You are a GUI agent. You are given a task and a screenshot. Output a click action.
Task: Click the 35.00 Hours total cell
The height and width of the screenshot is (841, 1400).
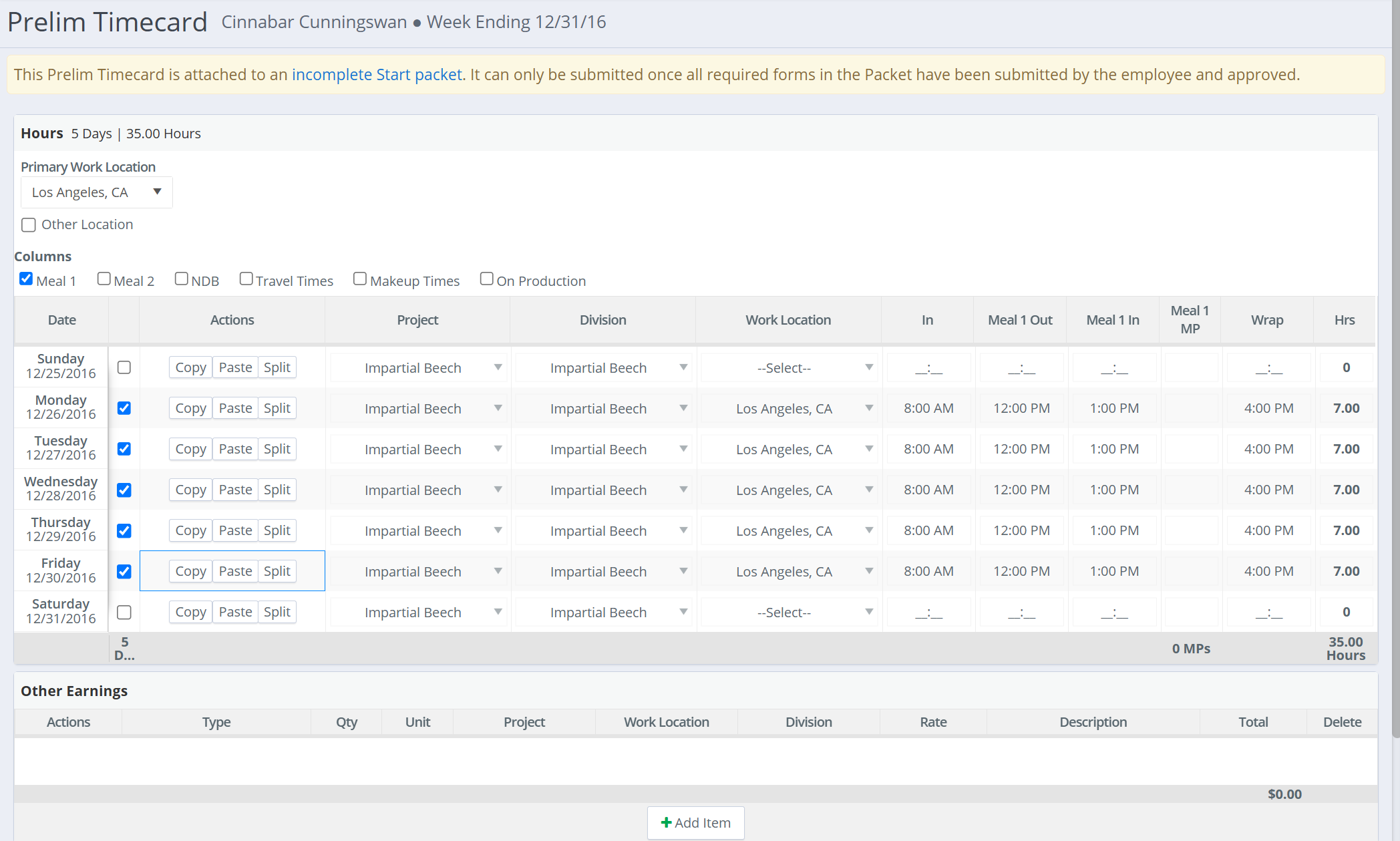coord(1345,649)
